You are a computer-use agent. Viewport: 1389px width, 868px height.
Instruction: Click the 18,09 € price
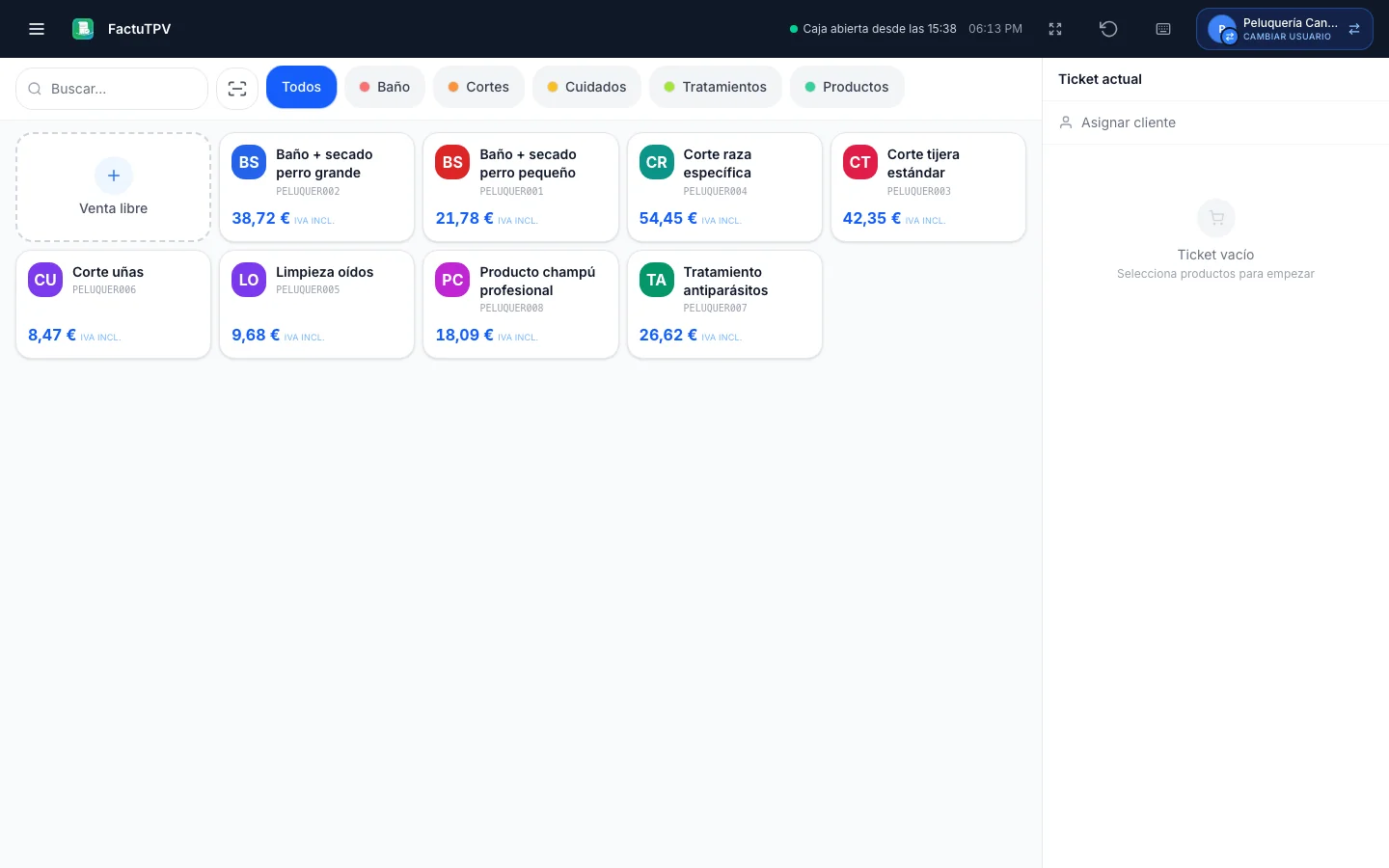(464, 335)
